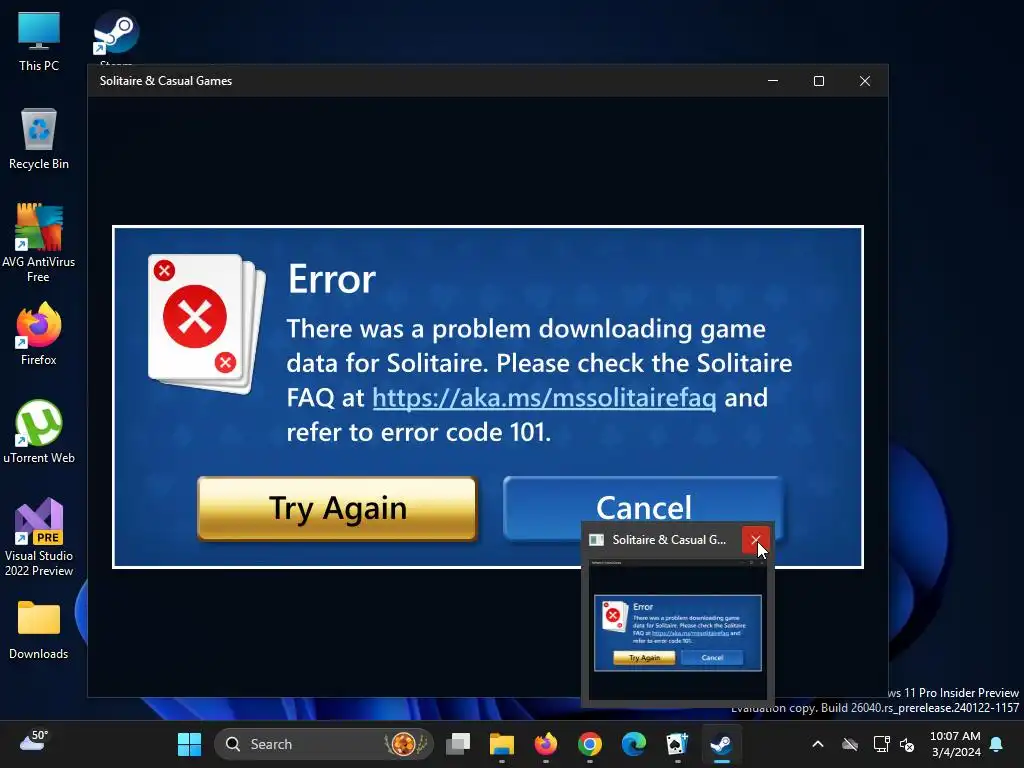
Task: Click the Solitaire taskbar icon
Action: point(677,744)
